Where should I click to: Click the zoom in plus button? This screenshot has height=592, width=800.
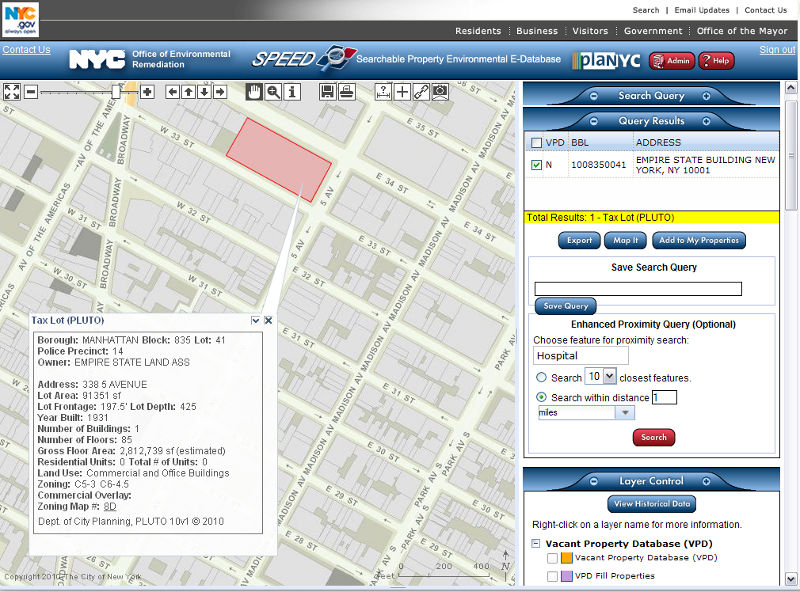click(147, 92)
